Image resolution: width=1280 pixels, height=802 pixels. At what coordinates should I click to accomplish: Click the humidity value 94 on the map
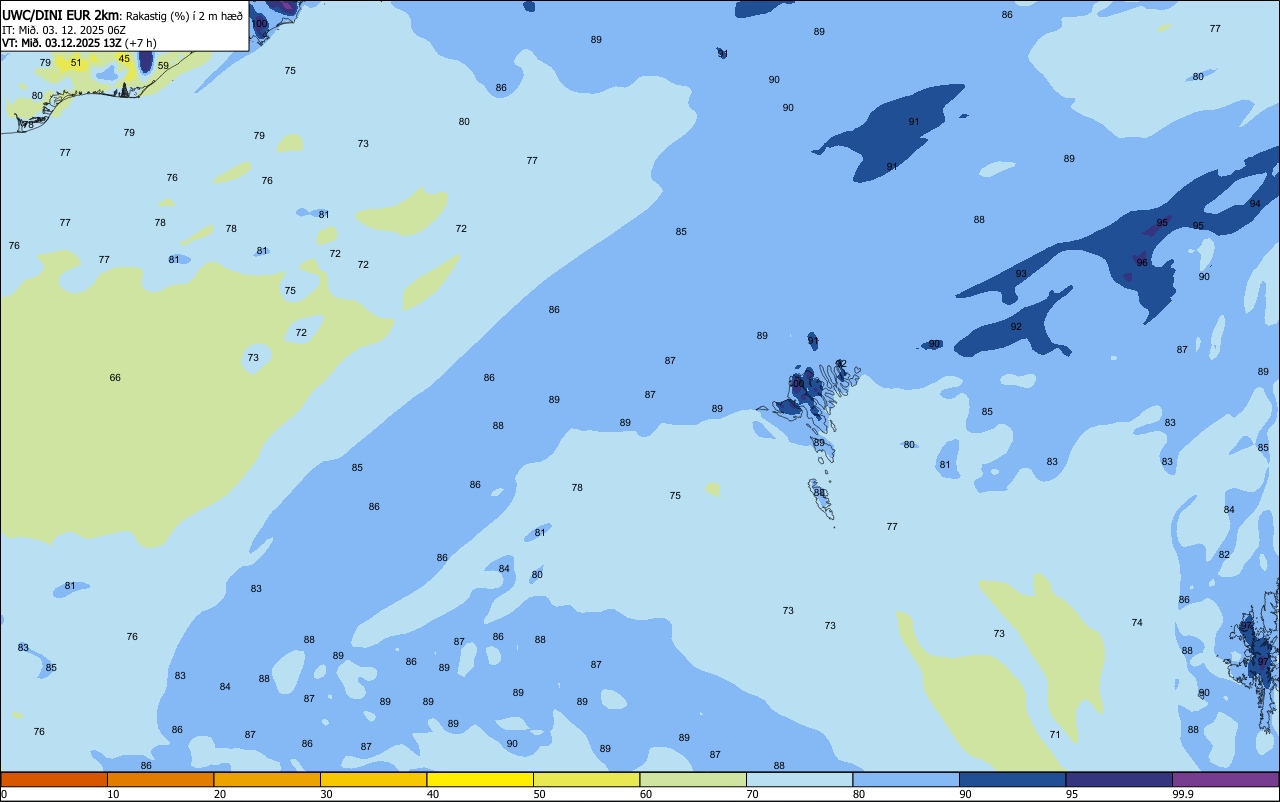pyautogui.click(x=1255, y=204)
